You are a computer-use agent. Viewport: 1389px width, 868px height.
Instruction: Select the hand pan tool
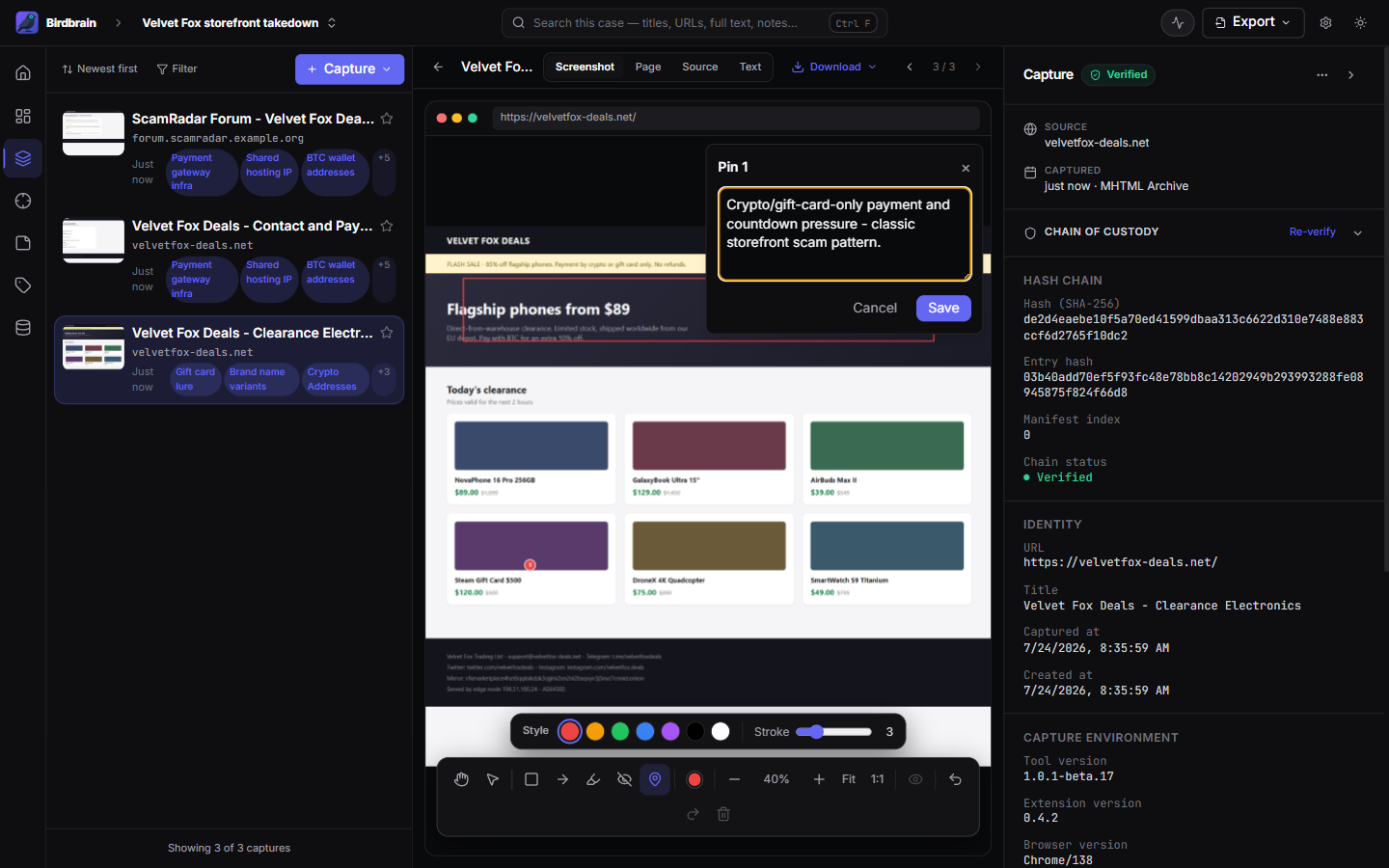(x=462, y=779)
